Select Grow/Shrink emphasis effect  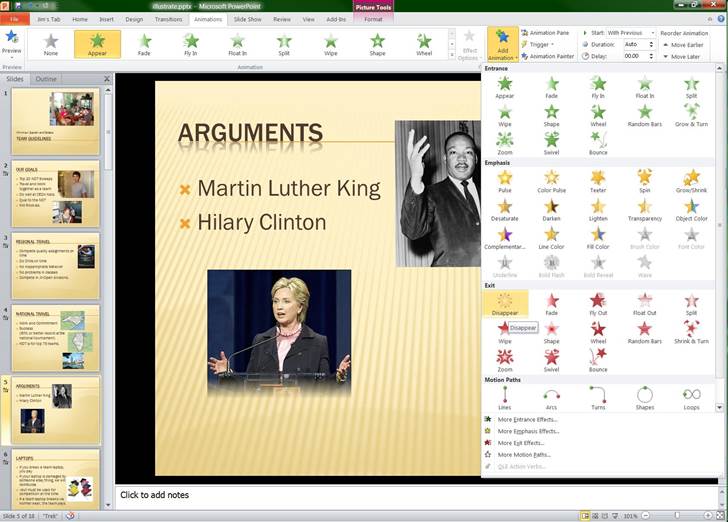[x=691, y=182]
